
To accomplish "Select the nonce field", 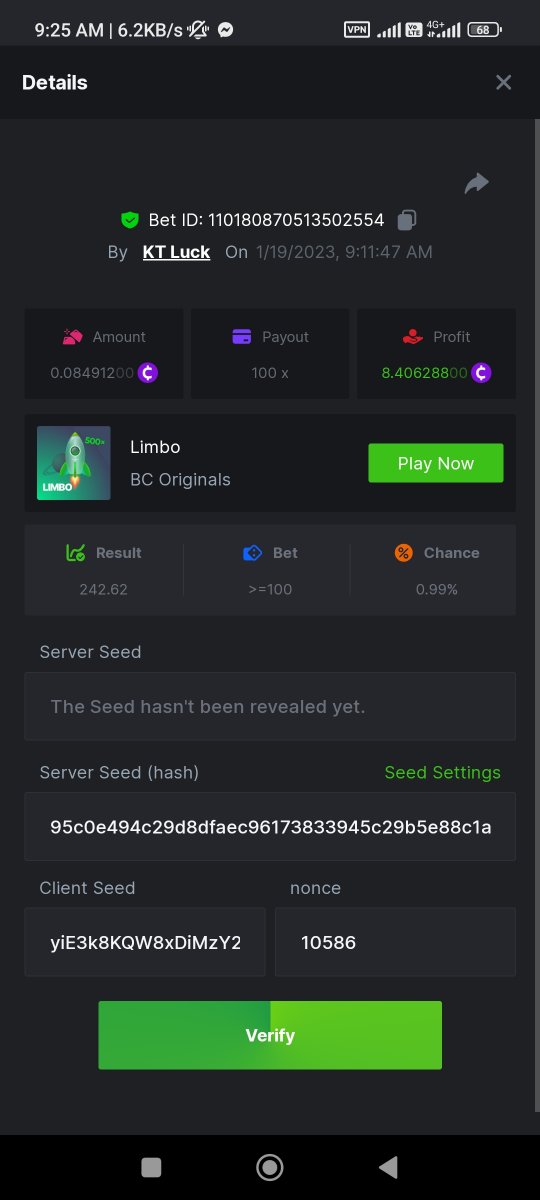I will (395, 942).
